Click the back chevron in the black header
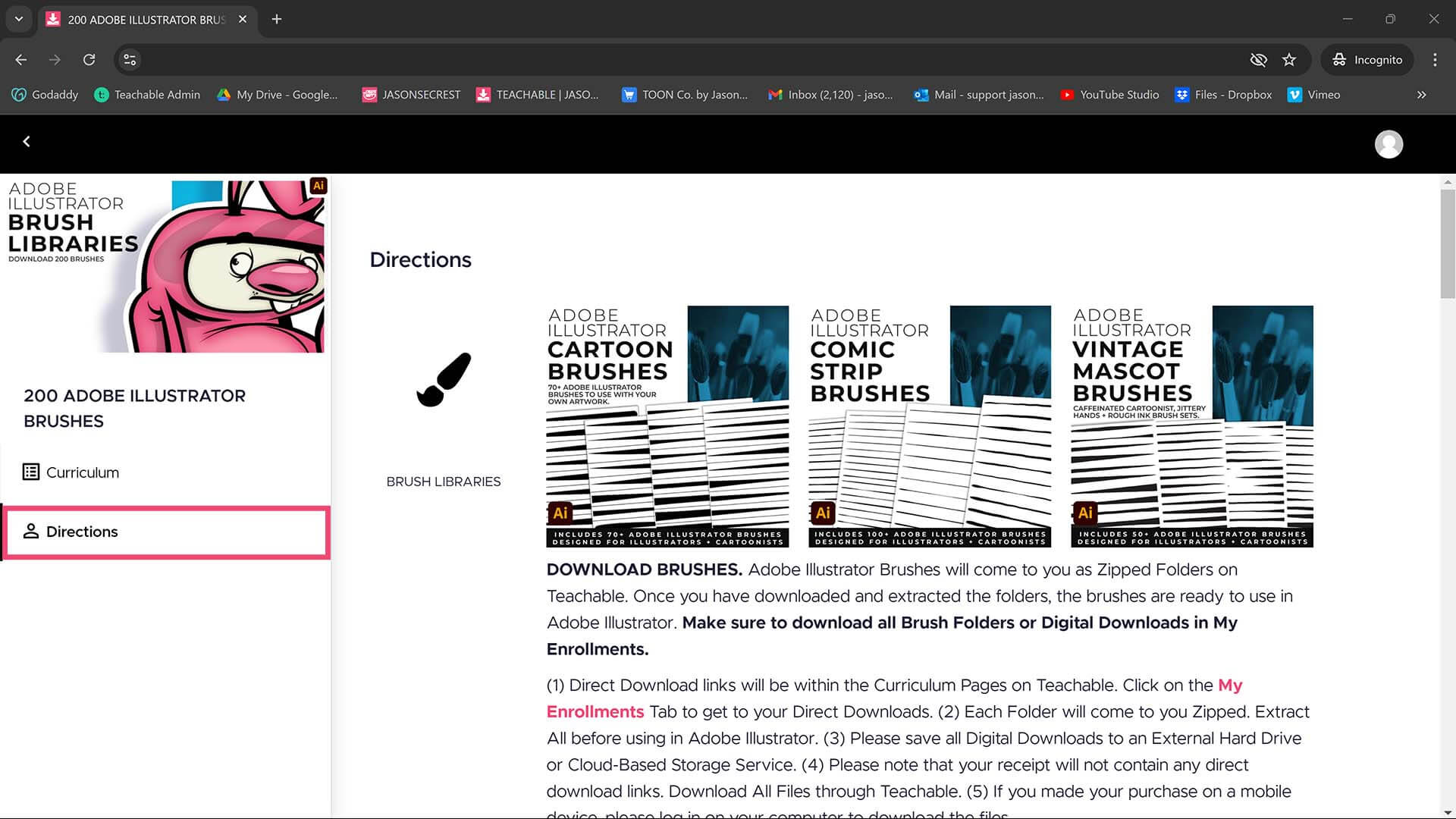Screen dimensions: 1456x819 [27, 142]
